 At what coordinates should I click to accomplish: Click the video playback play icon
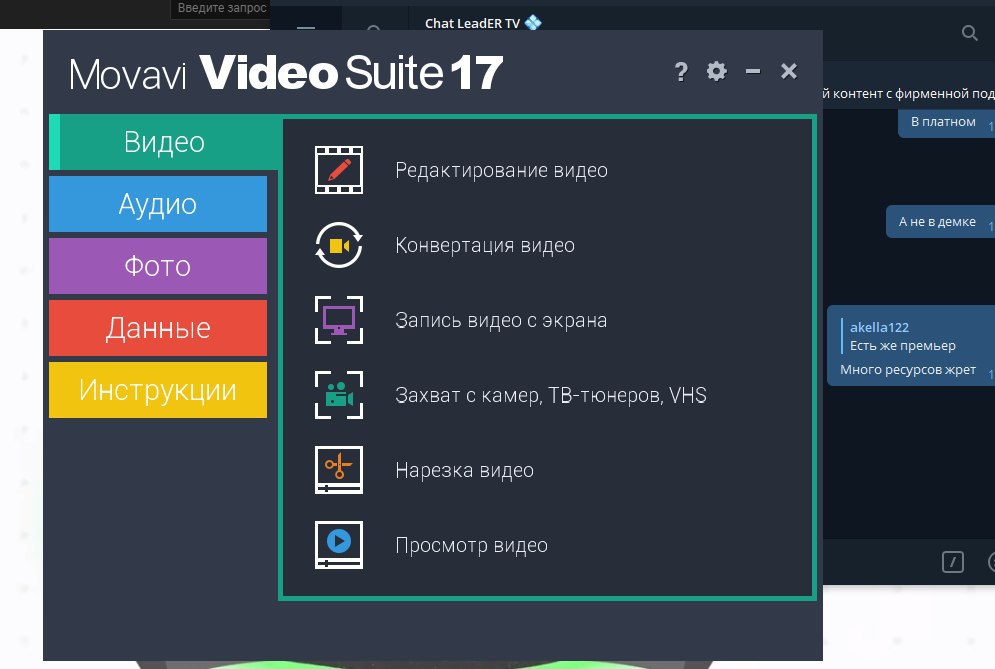339,545
